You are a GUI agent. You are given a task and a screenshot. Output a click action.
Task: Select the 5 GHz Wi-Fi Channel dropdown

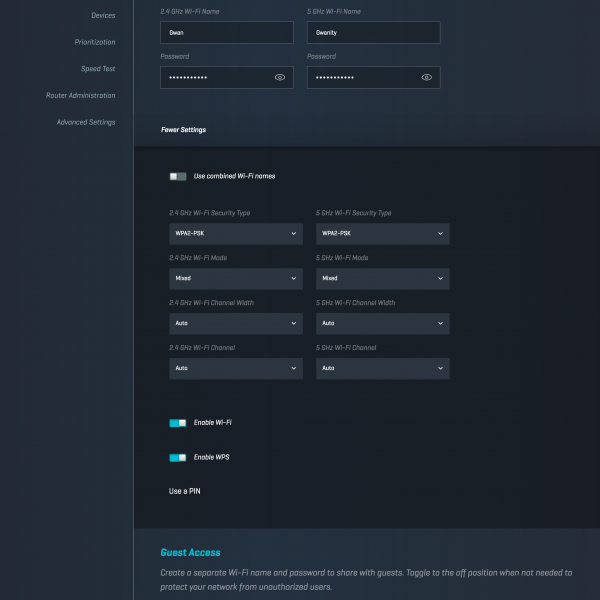click(382, 368)
